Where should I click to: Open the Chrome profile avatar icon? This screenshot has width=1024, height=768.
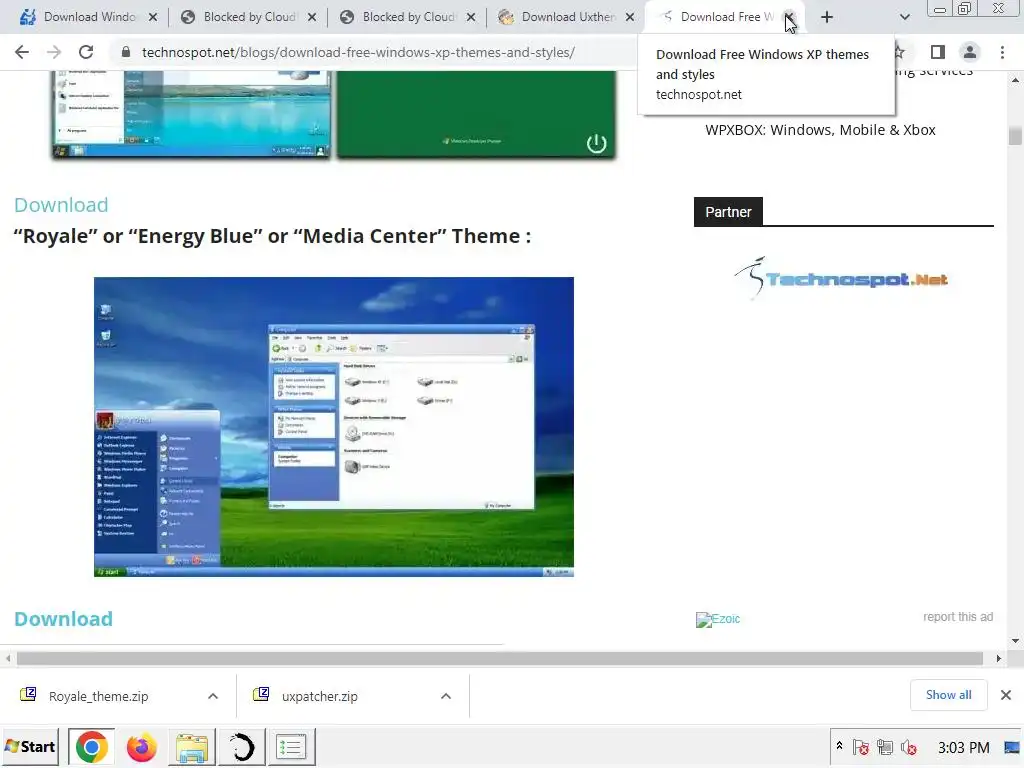(x=970, y=52)
